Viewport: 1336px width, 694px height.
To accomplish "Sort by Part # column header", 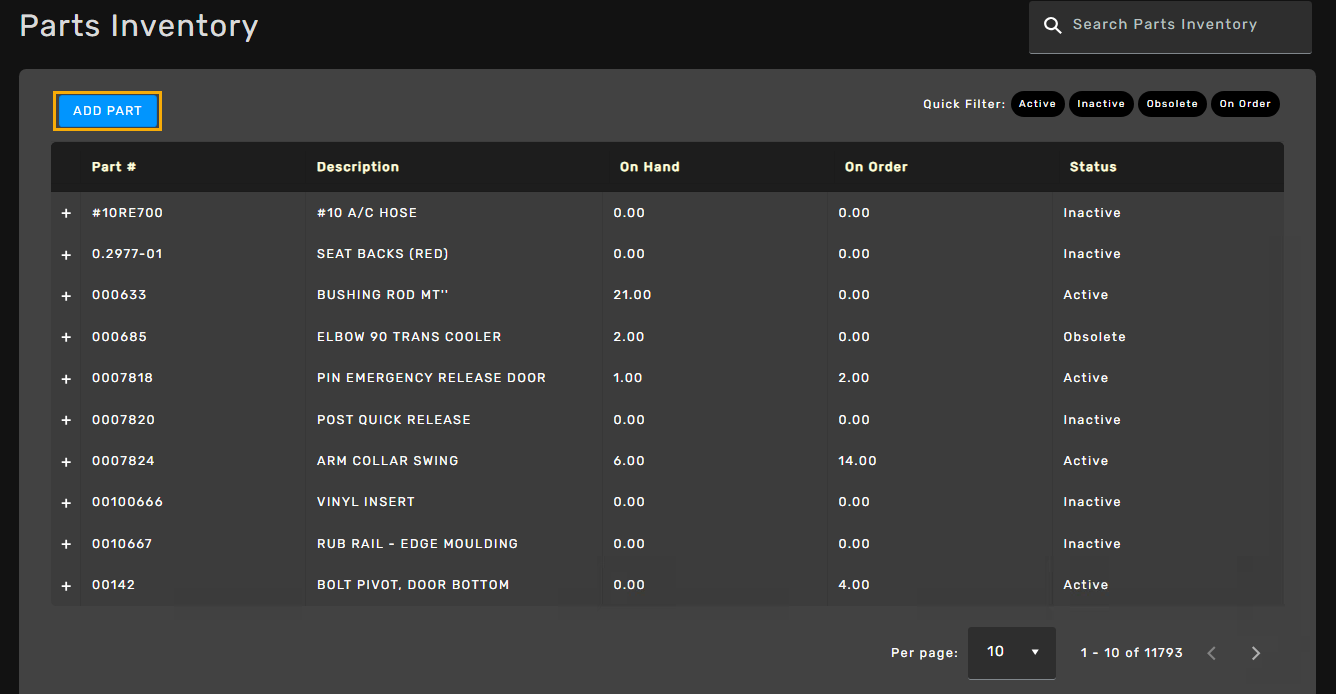I will coord(114,167).
